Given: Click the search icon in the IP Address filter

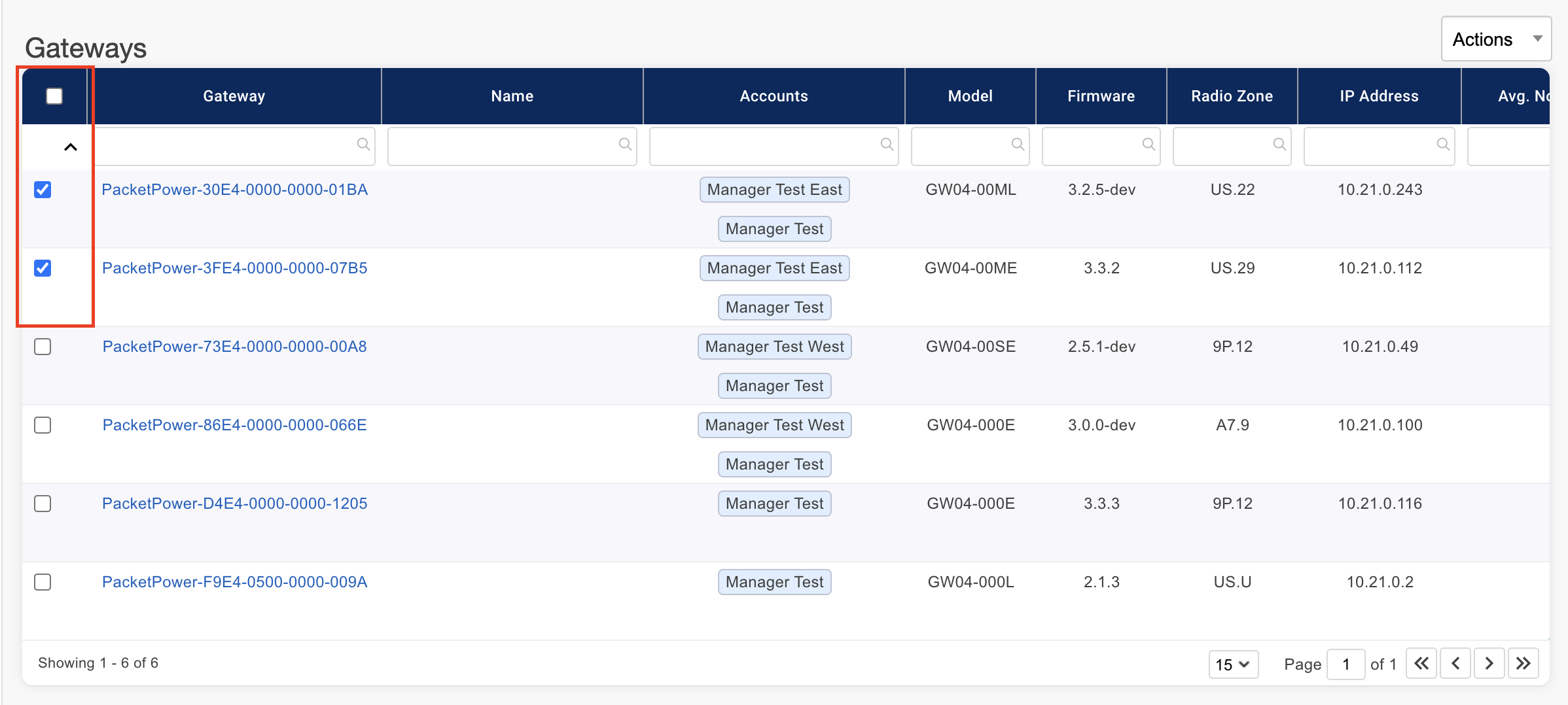Looking at the screenshot, I should pos(1443,145).
